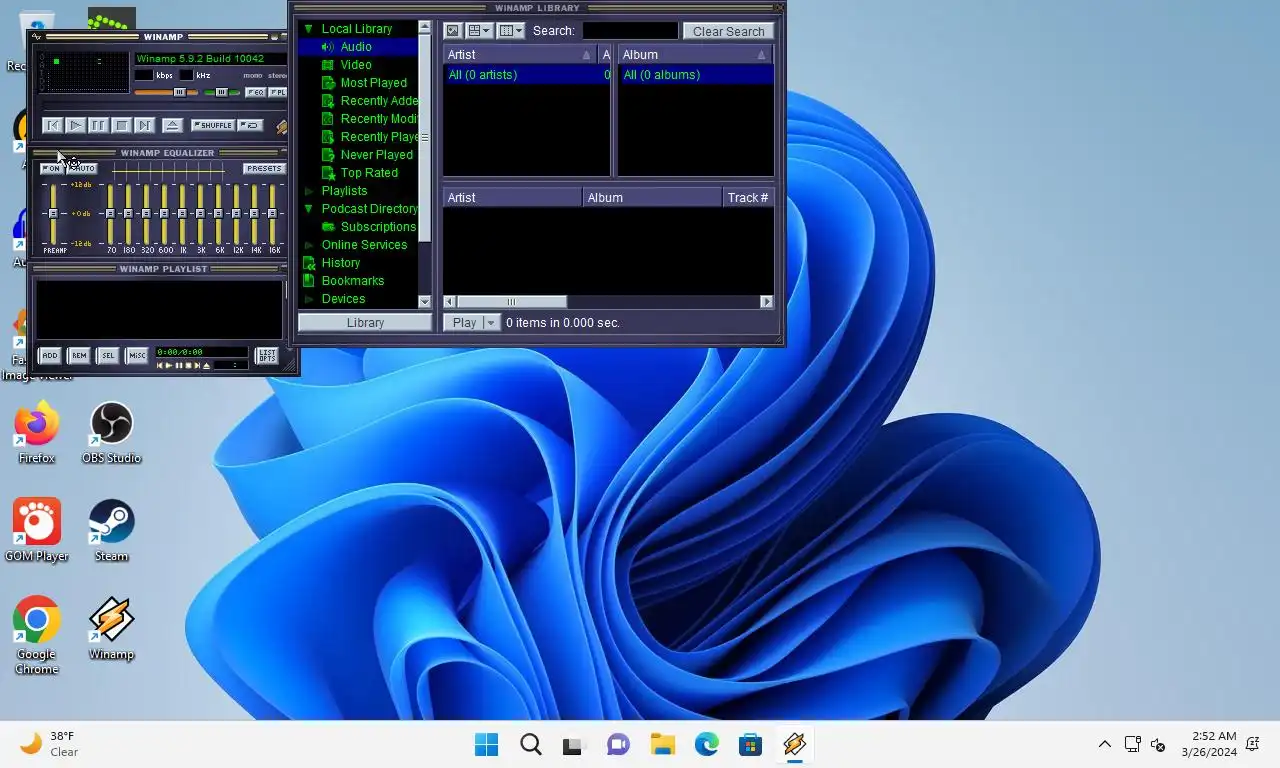Click the album art view toggle icon
1280x768 pixels.
tap(452, 31)
